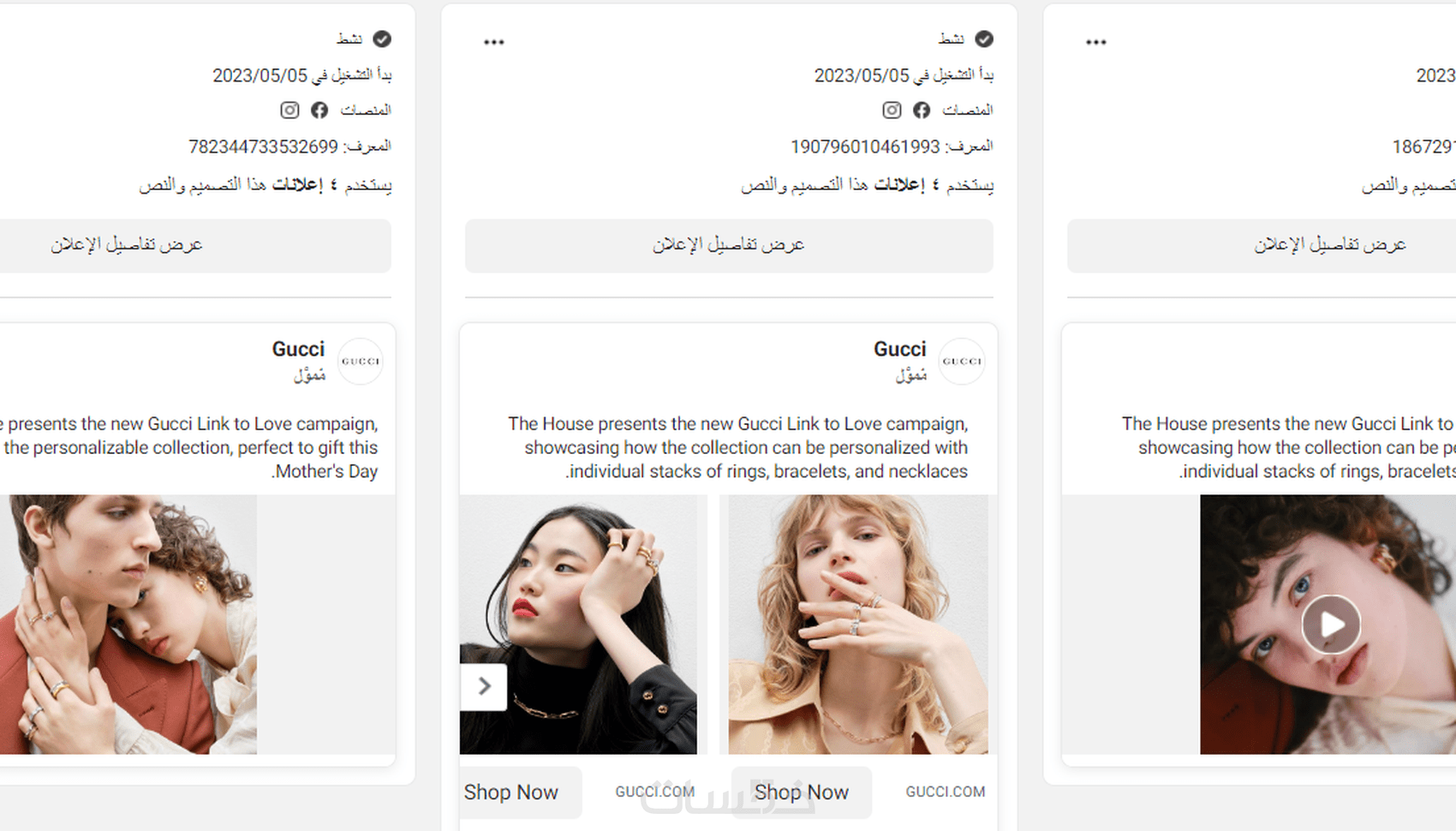Click active status checkmark in middle card
The height and width of the screenshot is (831, 1456).
click(984, 39)
